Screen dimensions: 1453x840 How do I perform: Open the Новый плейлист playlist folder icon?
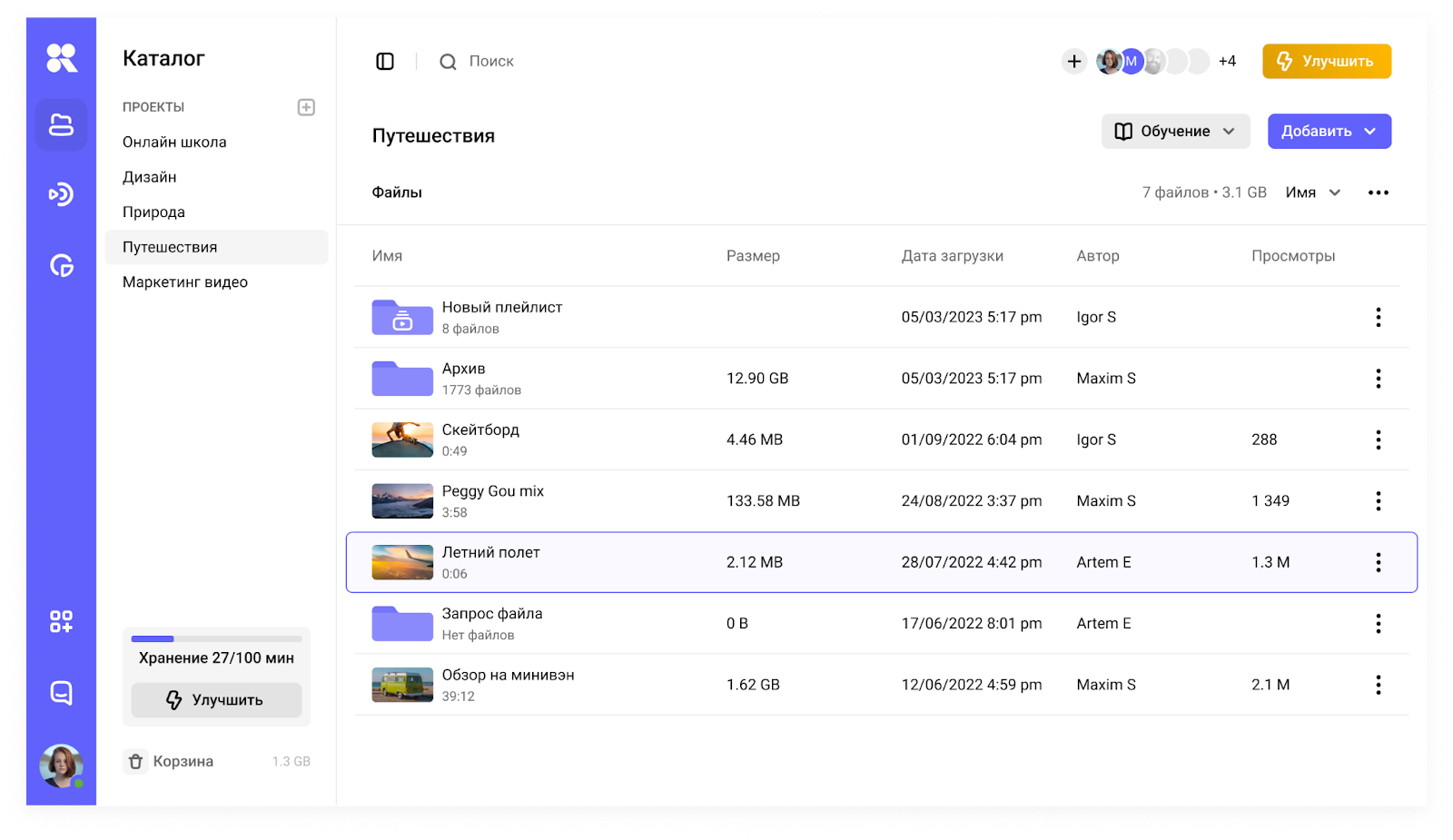coord(402,317)
